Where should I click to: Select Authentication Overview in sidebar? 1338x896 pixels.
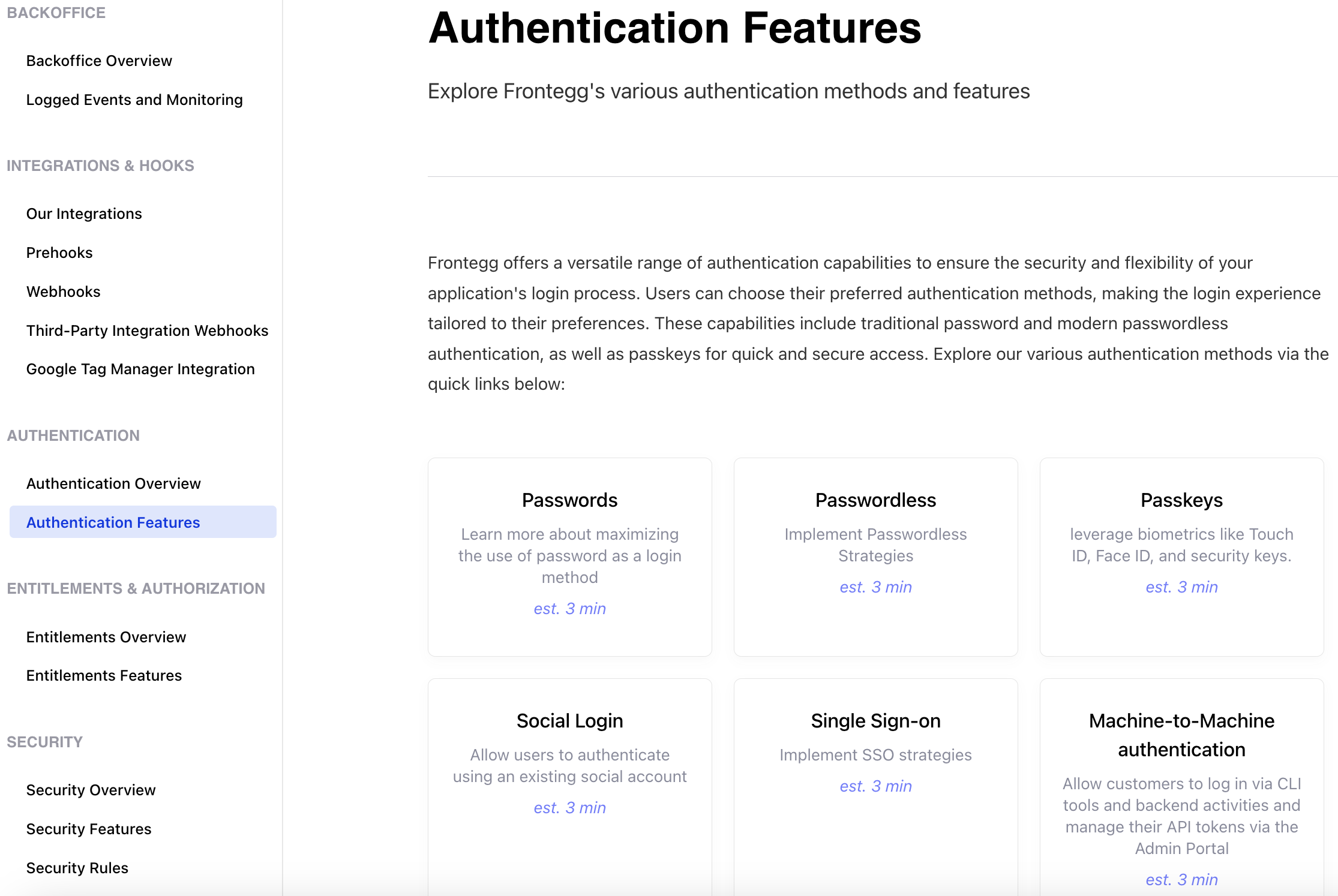coord(113,483)
